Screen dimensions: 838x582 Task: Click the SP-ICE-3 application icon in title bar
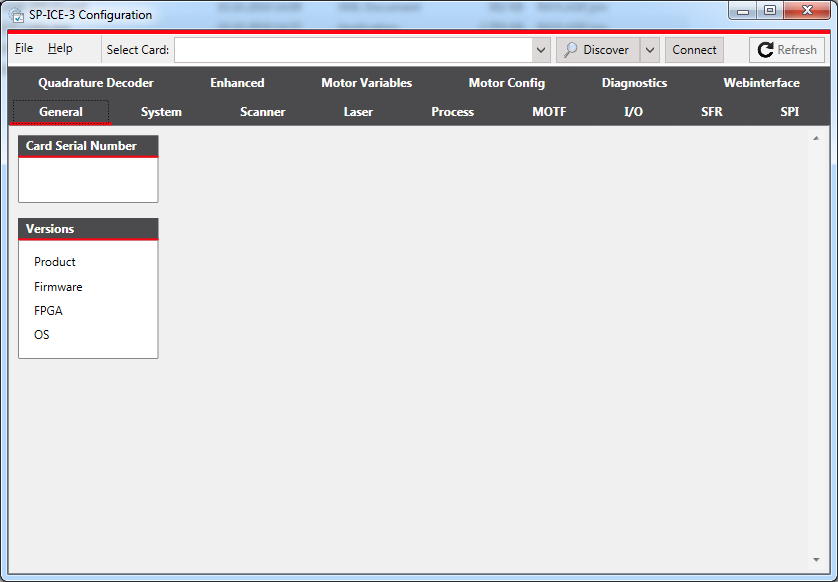[17, 15]
